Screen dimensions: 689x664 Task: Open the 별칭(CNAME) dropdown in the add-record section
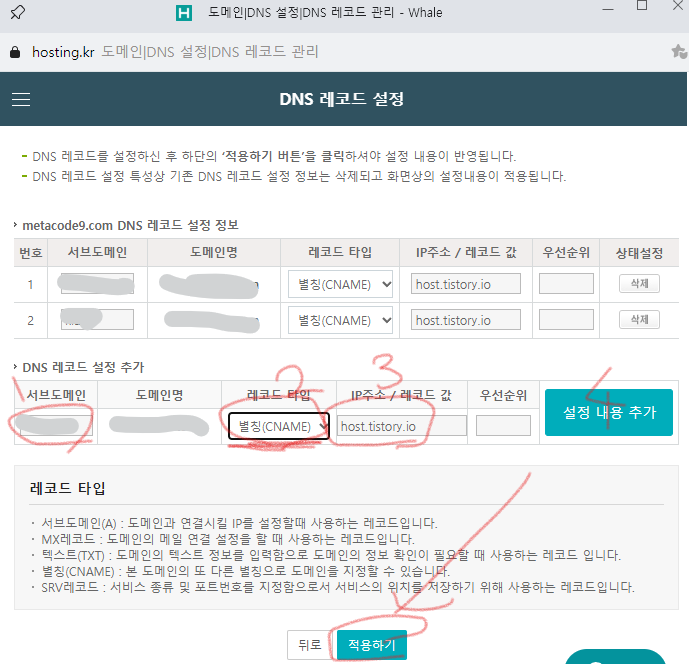(279, 426)
